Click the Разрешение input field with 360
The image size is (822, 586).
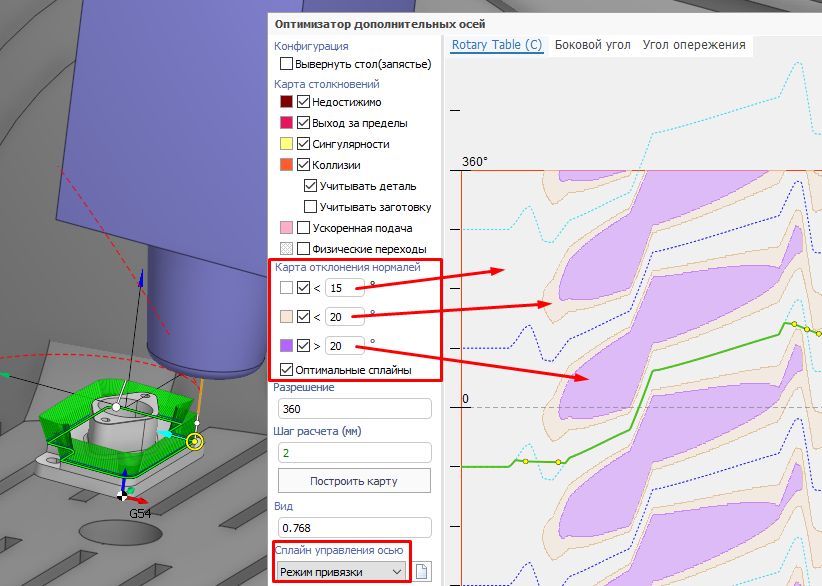(353, 409)
